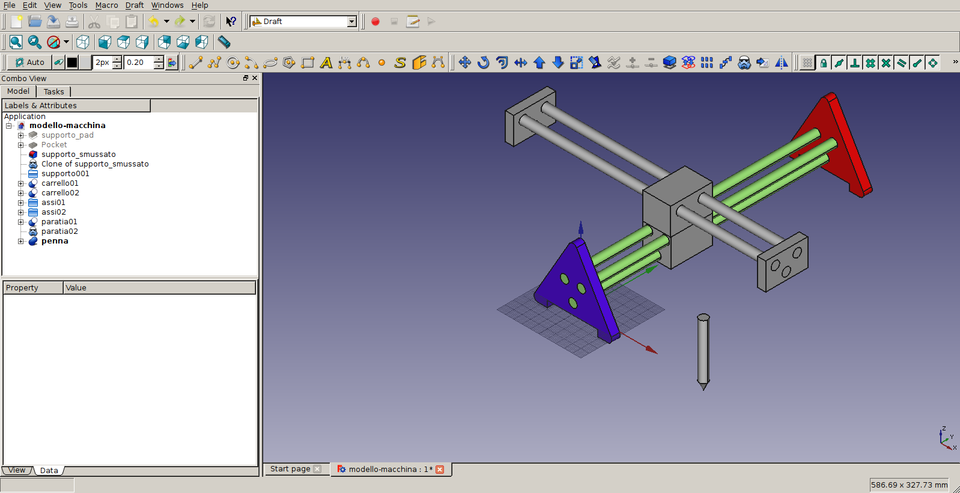
Task: Collapse the modello-macchina document tree
Action: point(9,126)
